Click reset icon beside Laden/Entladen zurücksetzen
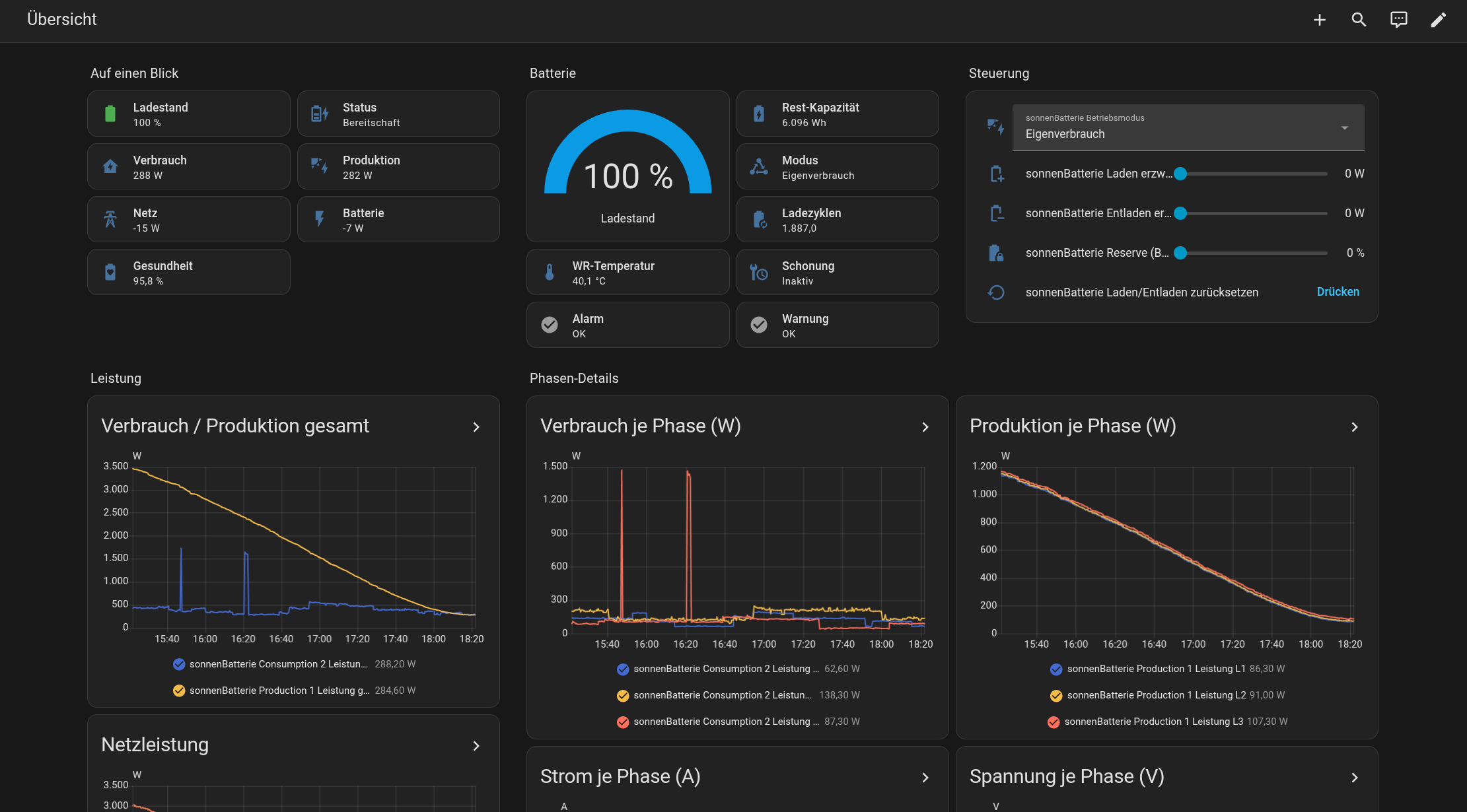1467x812 pixels. coord(996,292)
